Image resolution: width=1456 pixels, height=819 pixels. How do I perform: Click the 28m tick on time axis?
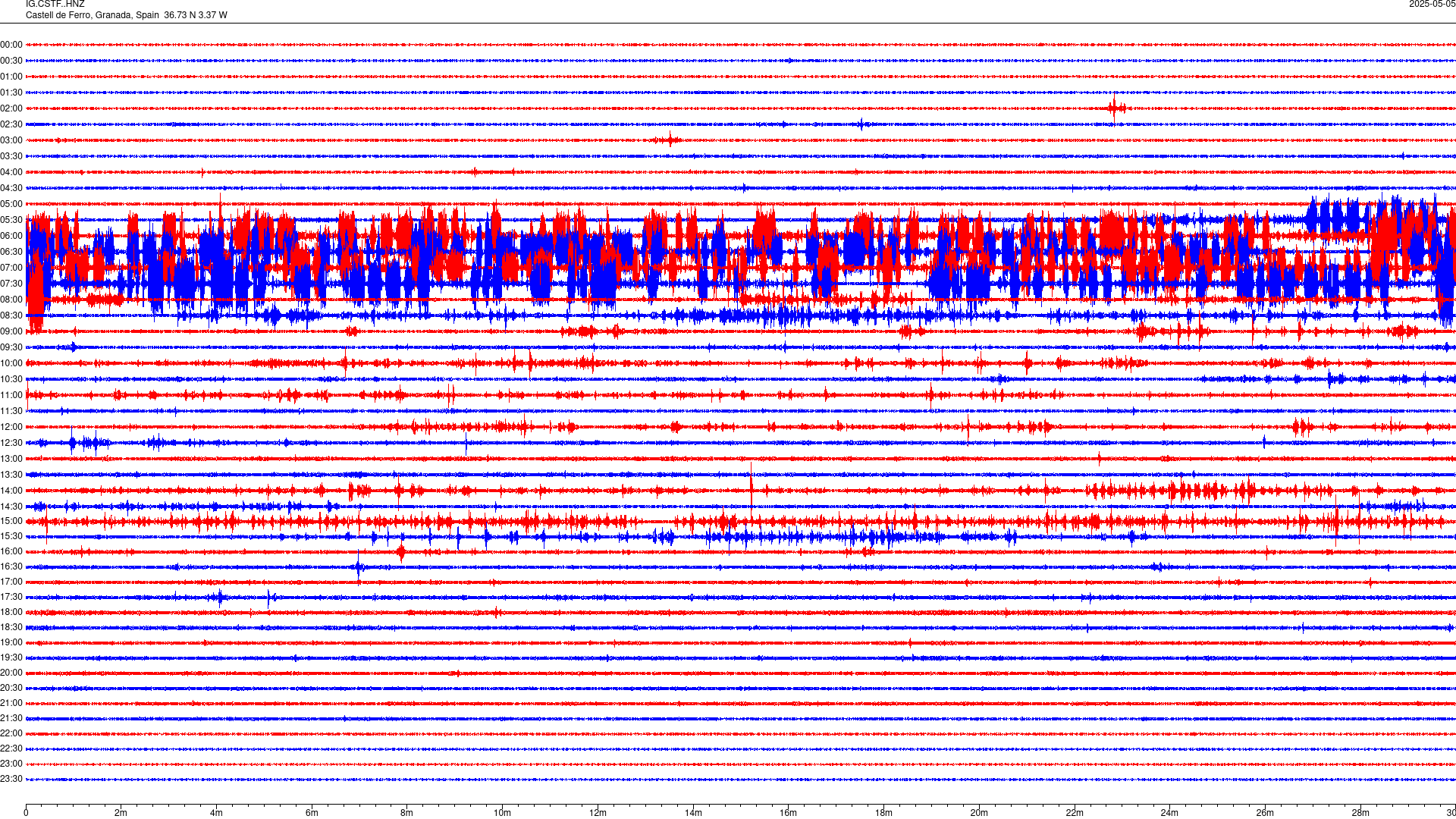[x=1360, y=813]
